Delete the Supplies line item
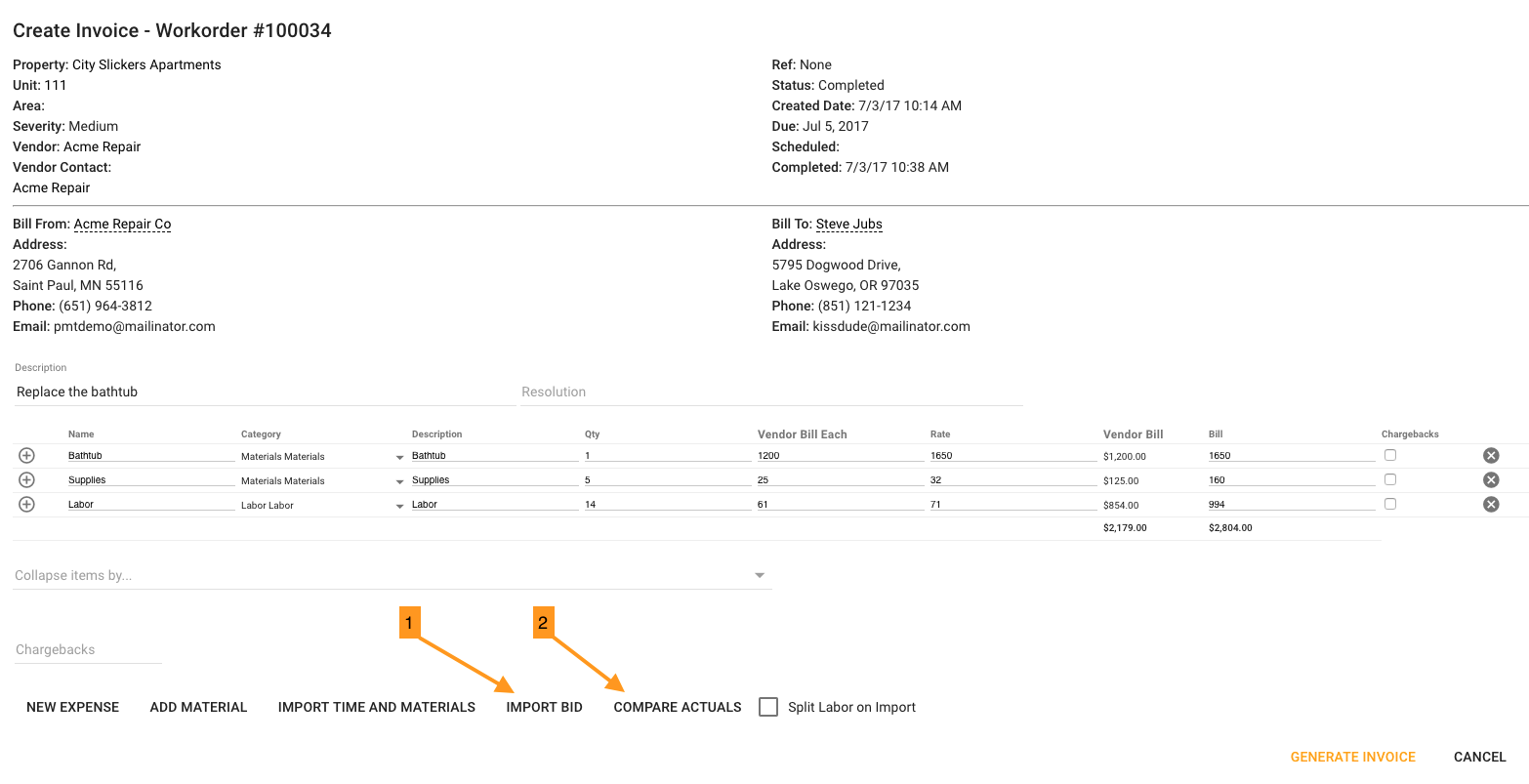 coord(1491,480)
